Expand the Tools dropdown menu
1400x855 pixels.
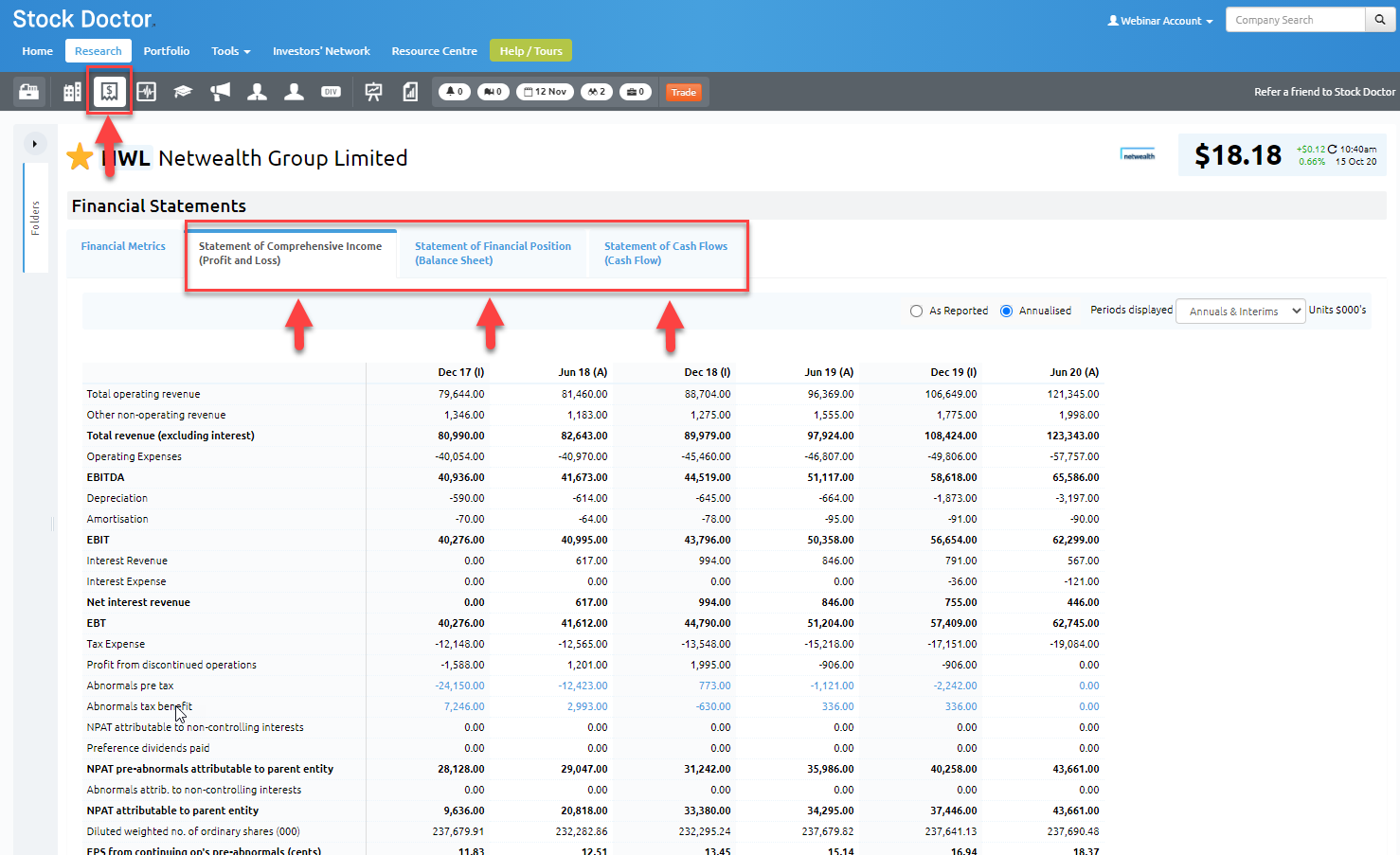click(231, 51)
